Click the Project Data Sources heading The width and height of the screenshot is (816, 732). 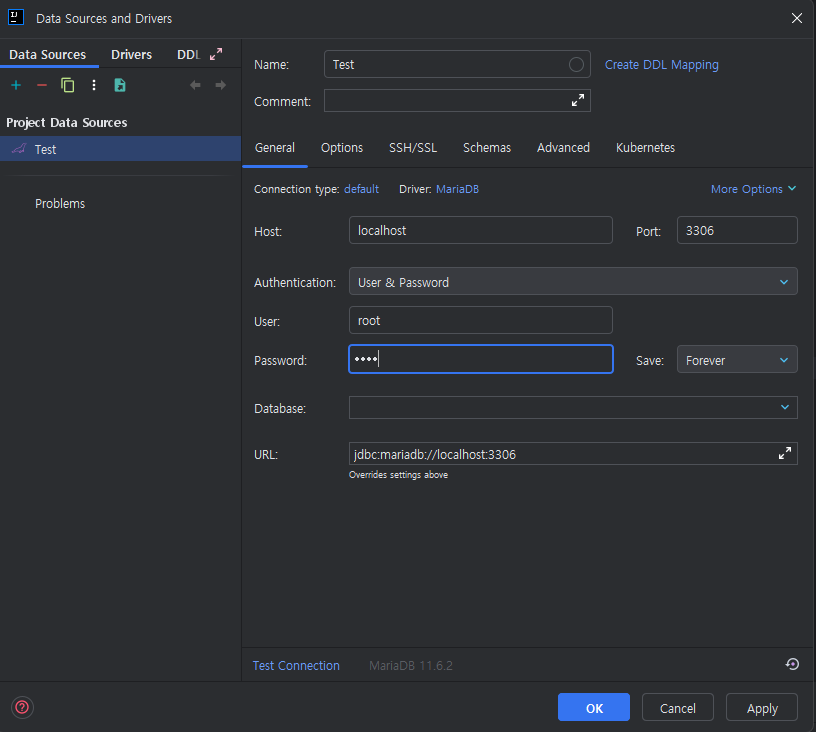pos(67,122)
